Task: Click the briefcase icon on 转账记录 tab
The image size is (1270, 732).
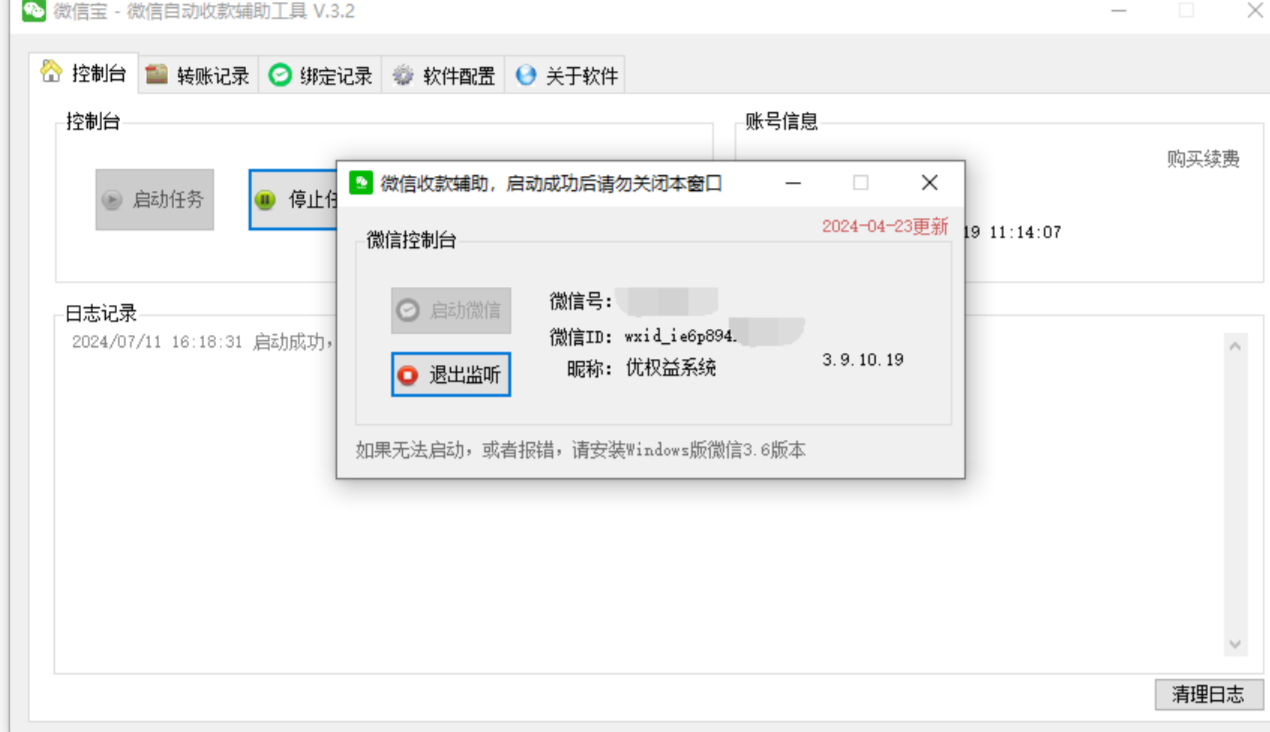Action: point(156,74)
